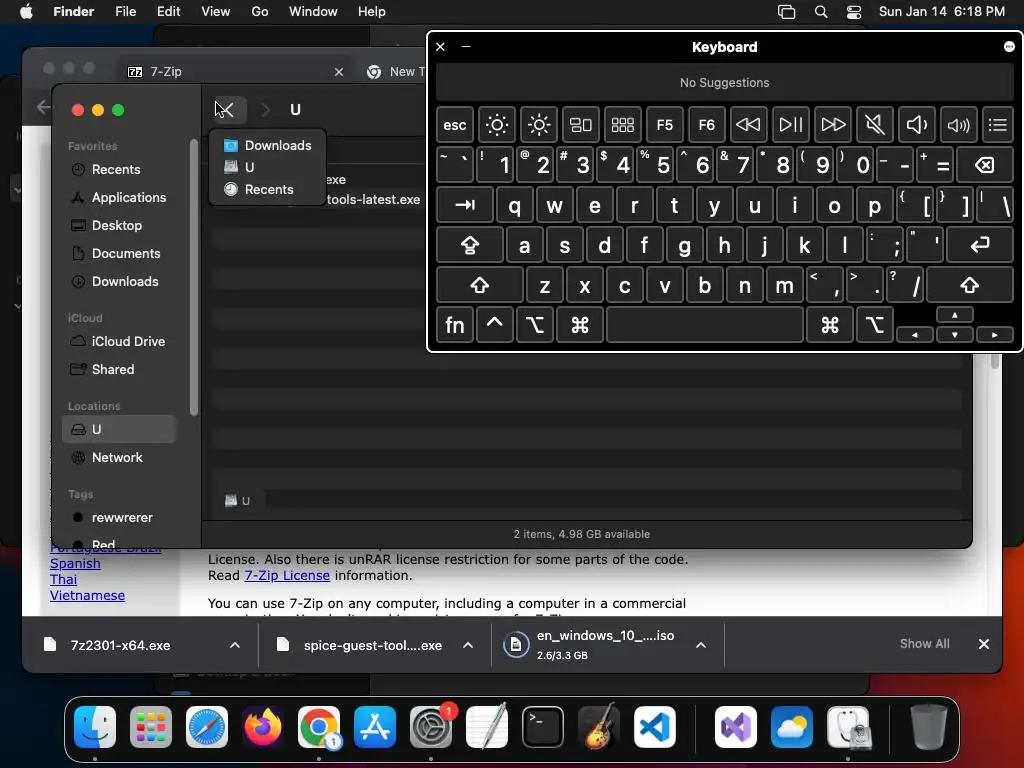Switch to the 7-Zip browser tab

click(x=235, y=72)
